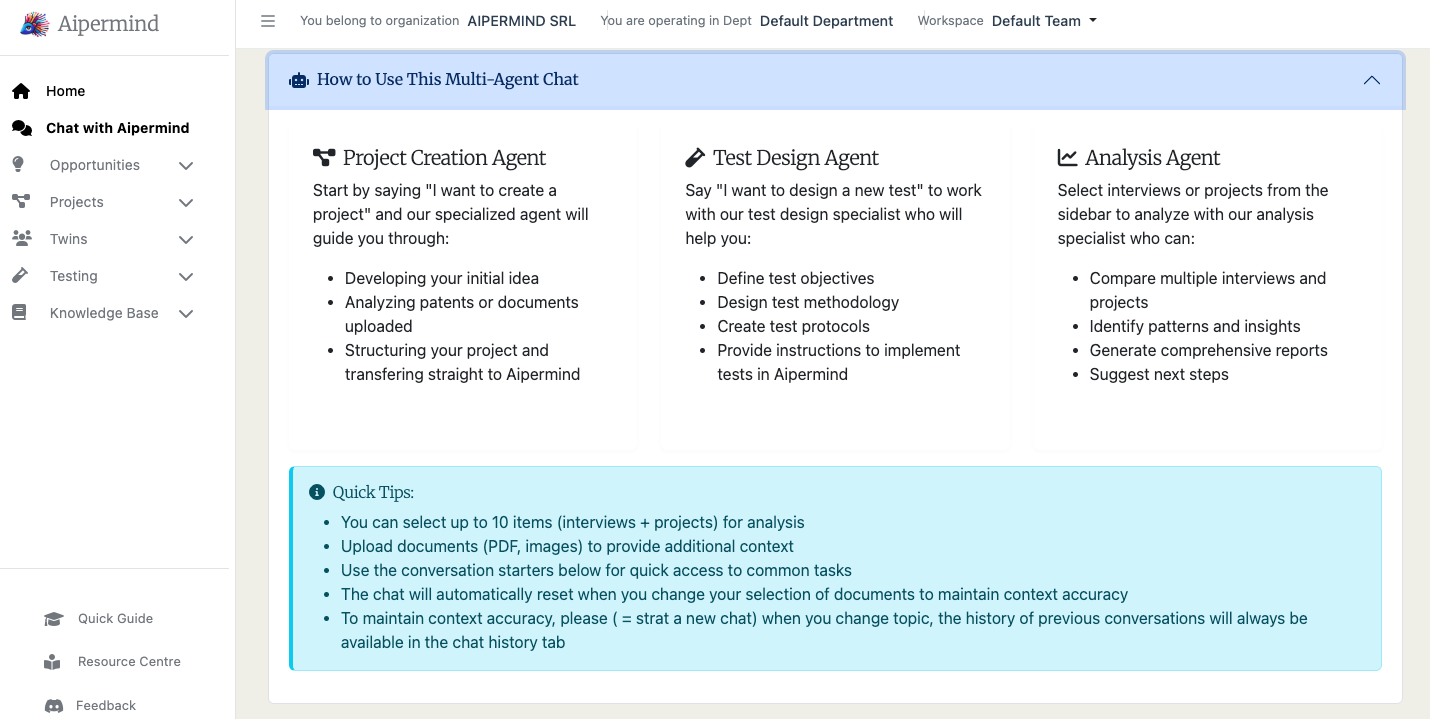This screenshot has height=719, width=1430.
Task: Open Chat with Aipermind page
Action: point(117,128)
